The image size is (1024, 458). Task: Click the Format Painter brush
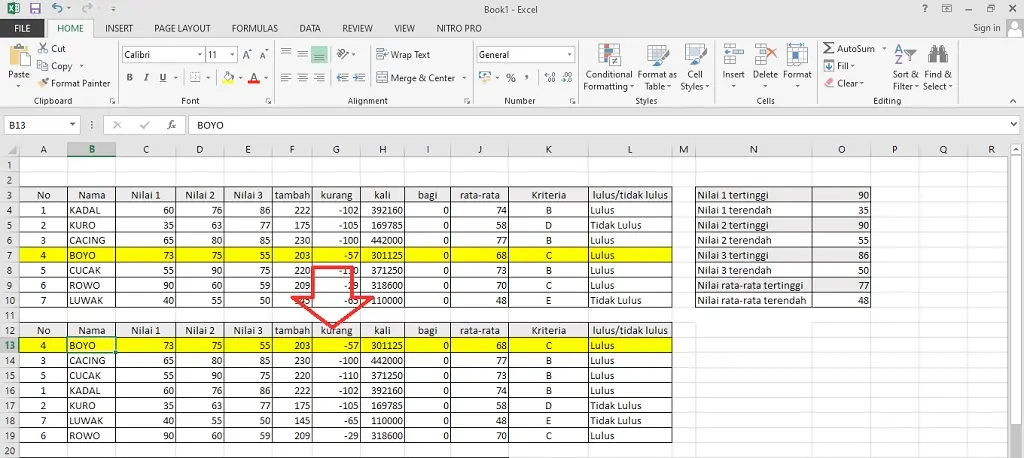tap(43, 83)
